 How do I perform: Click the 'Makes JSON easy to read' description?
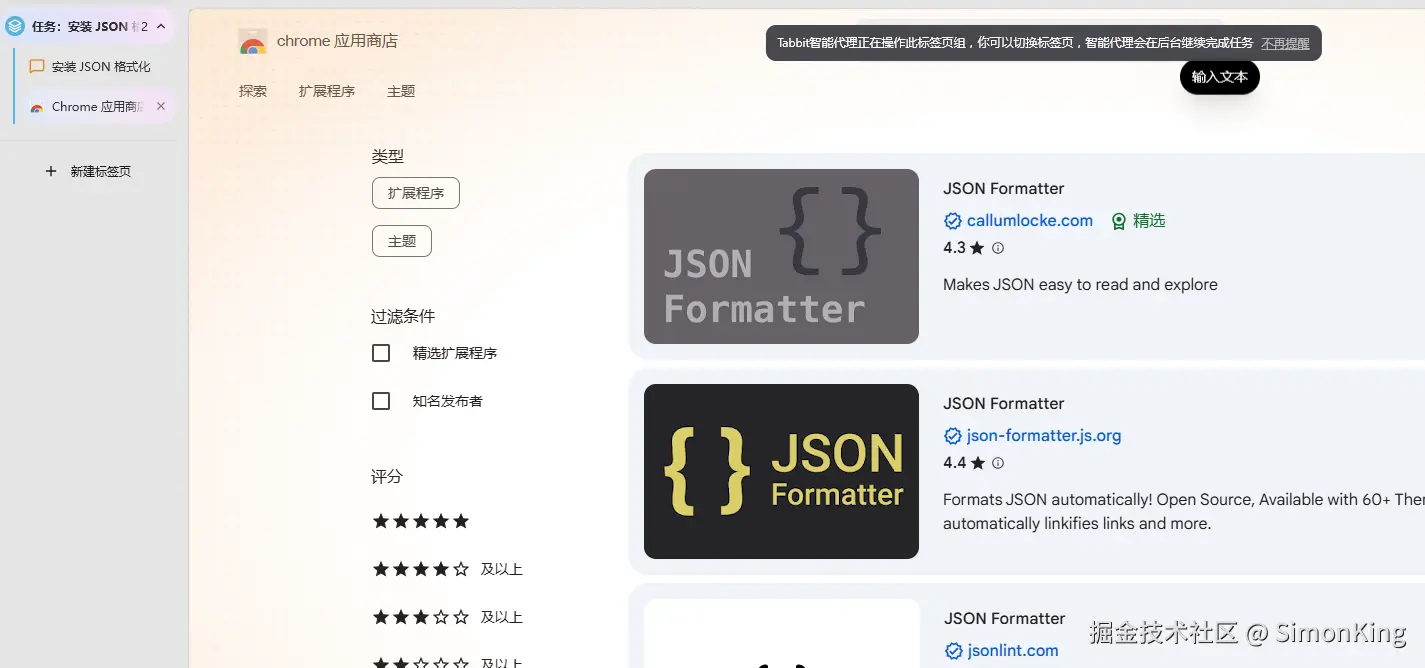click(x=1080, y=285)
